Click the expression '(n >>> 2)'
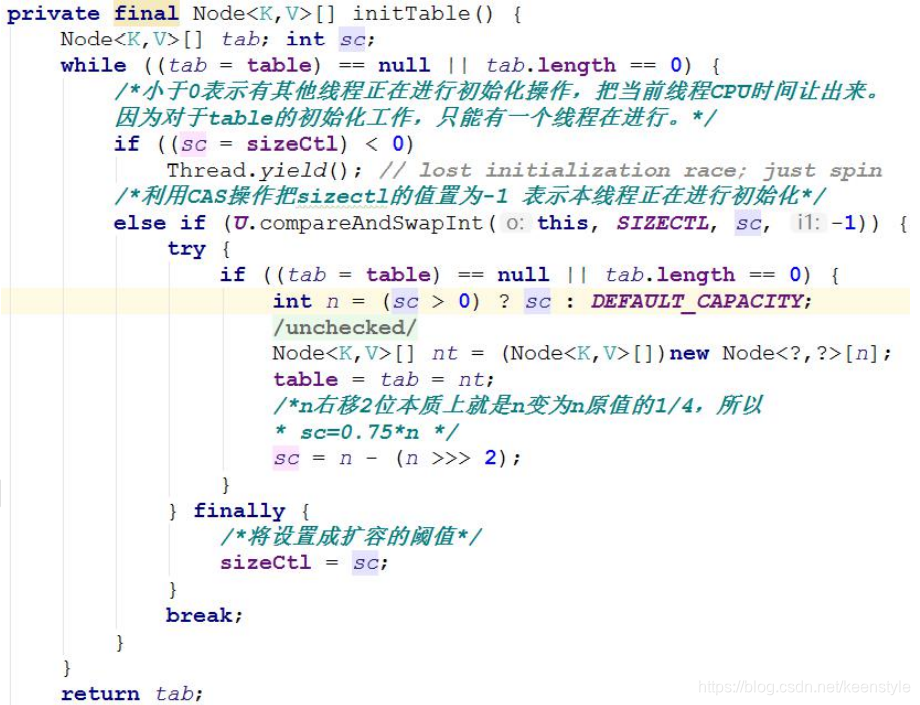Image resolution: width=920 pixels, height=705 pixels. [451, 458]
